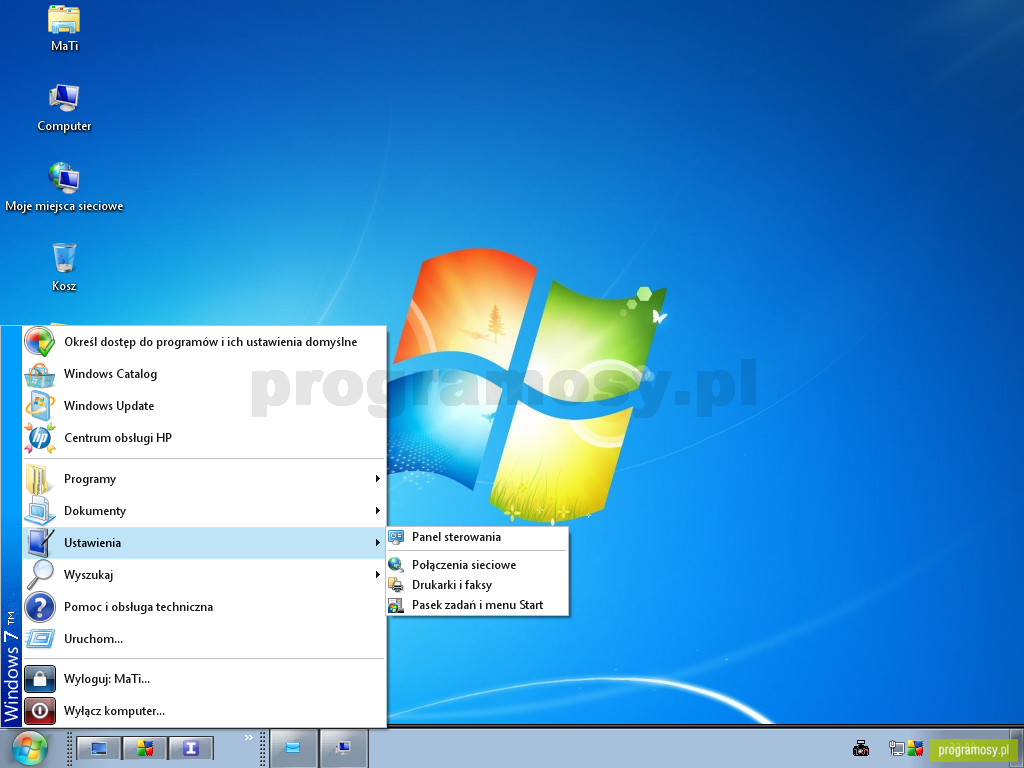Click the network connection tray icon
The height and width of the screenshot is (768, 1024).
tap(897, 748)
